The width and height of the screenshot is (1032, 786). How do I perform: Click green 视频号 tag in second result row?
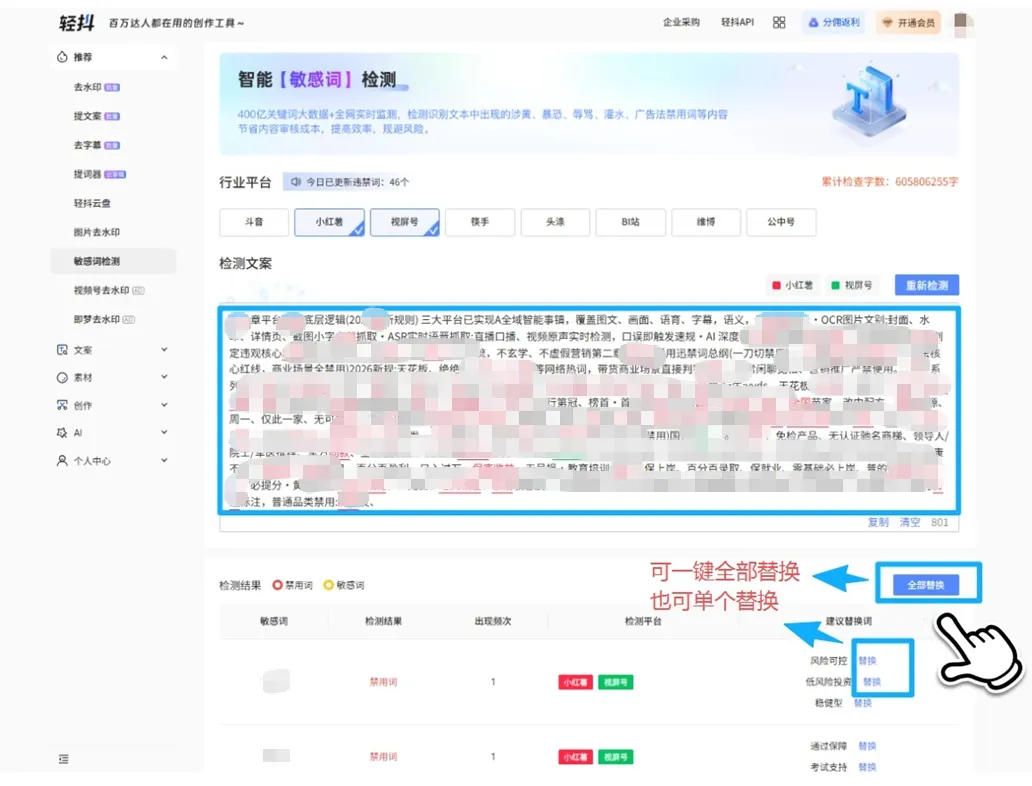[x=616, y=757]
